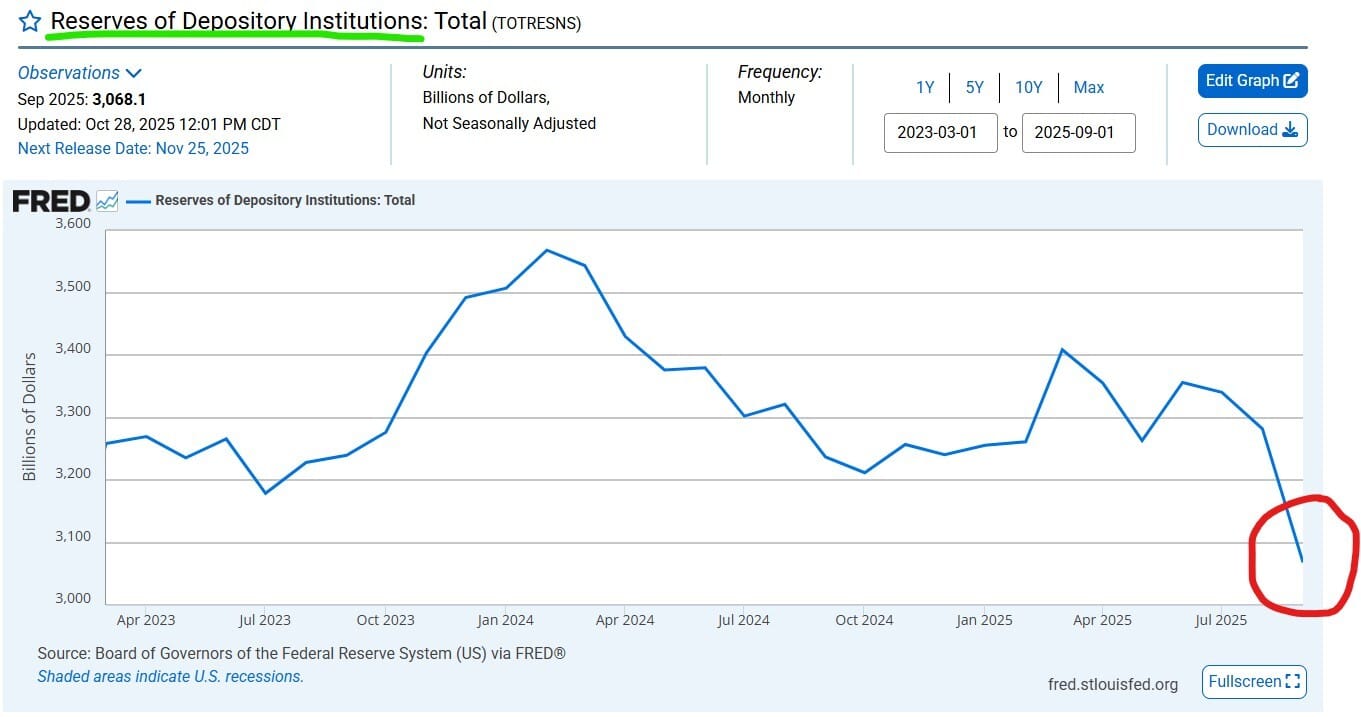Click the Shaded areas recessions link
The image size is (1361, 717).
[x=170, y=677]
